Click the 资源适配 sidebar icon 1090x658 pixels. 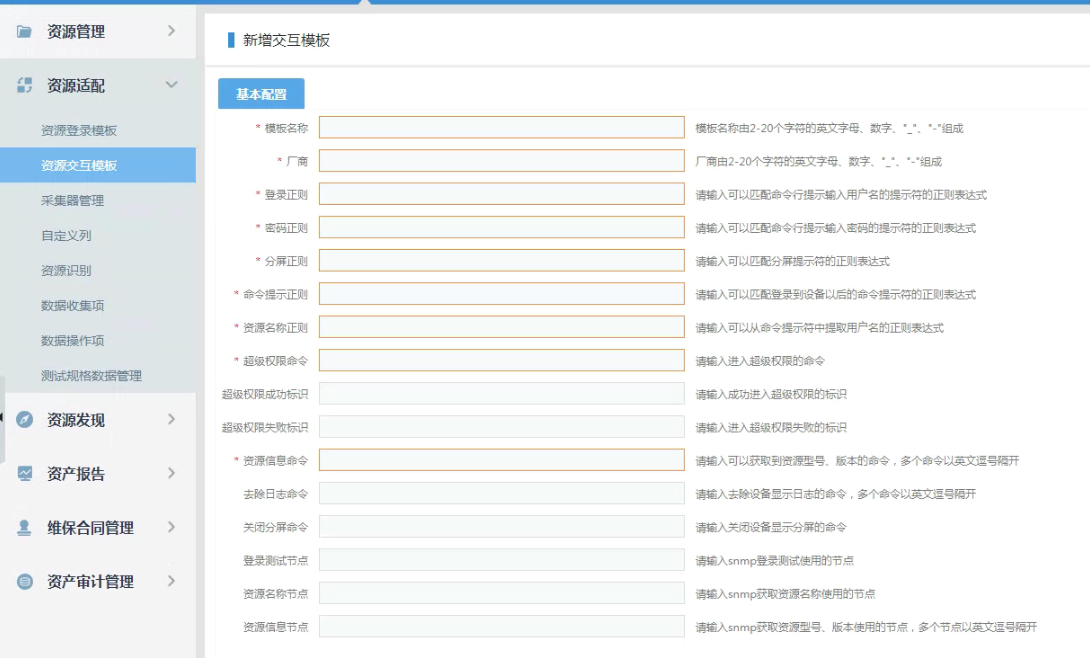click(x=24, y=85)
